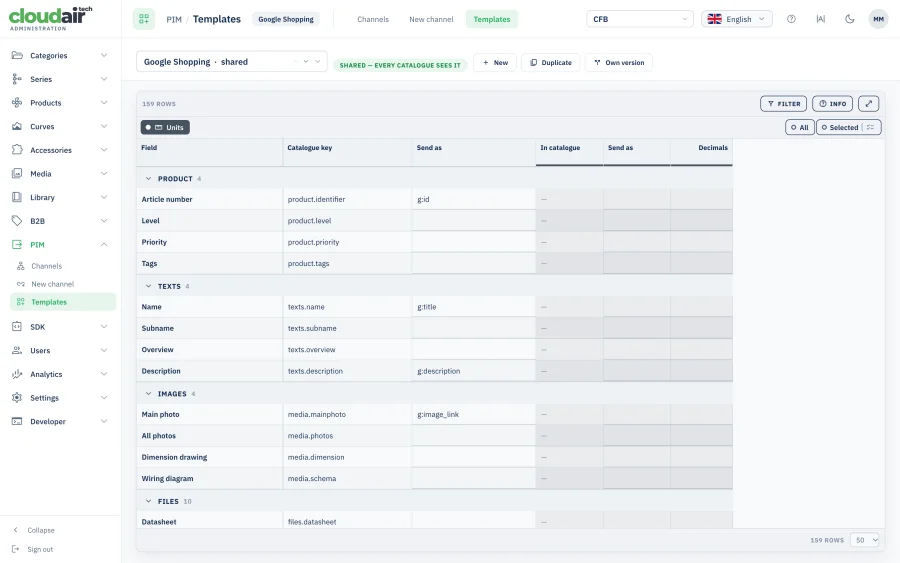Edit the Send as field with g:id

click(474, 199)
